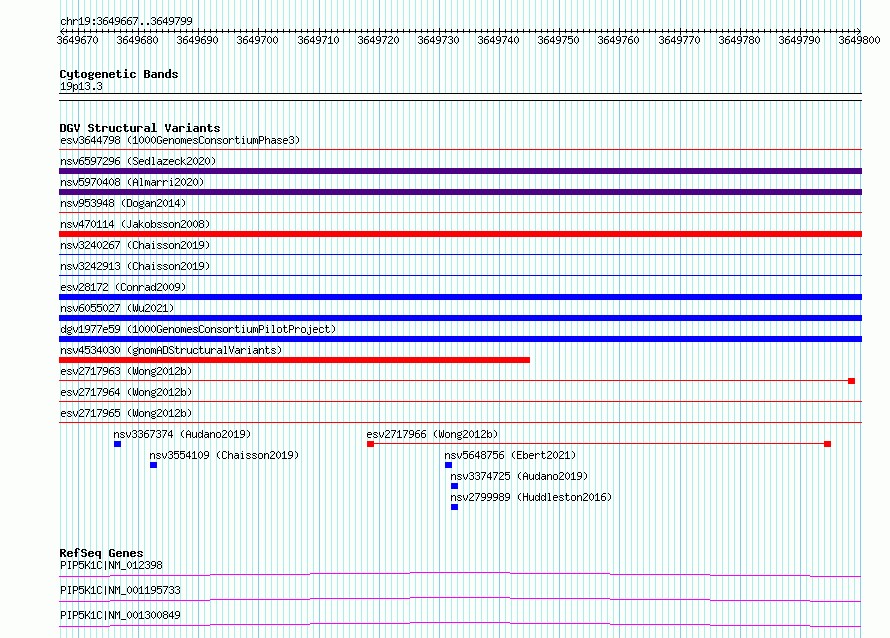Click nsv3240267 (Chaisson2019) label
Screen dimensions: 890x638
click(x=135, y=245)
